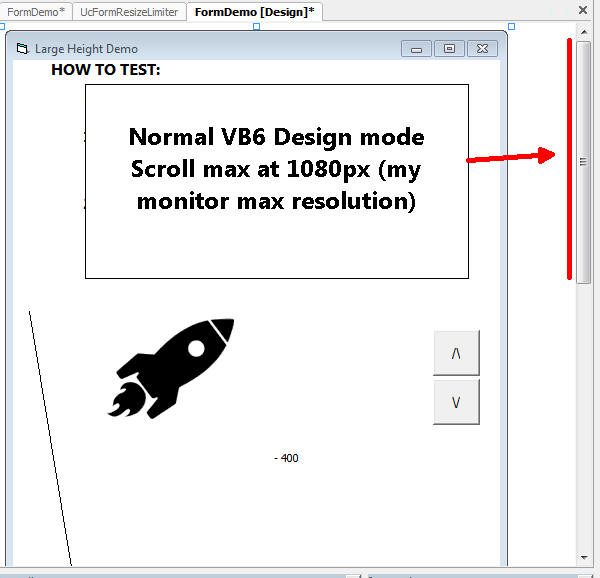Close the Large Height Demo form window
Image resolution: width=600 pixels, height=578 pixels.
coord(482,48)
